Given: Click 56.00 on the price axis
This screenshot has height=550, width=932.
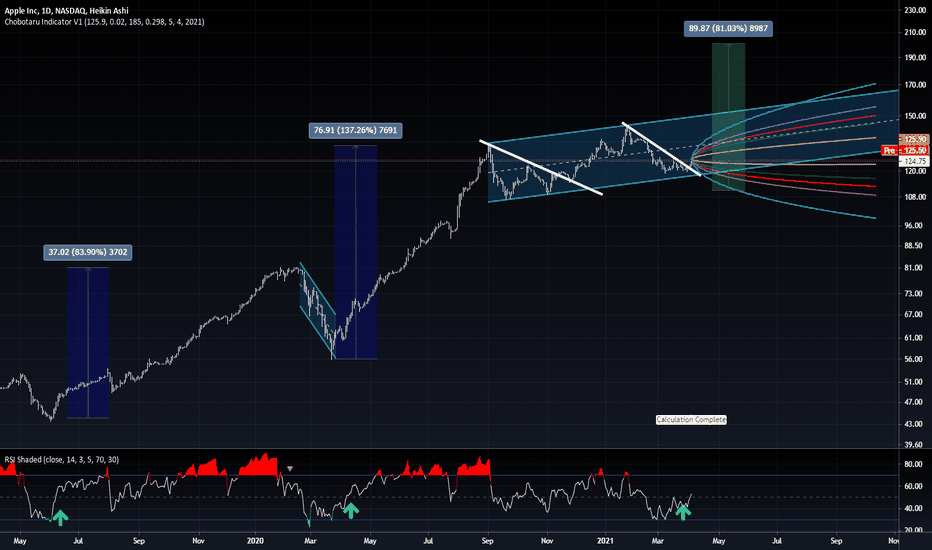Looking at the screenshot, I should click(913, 359).
